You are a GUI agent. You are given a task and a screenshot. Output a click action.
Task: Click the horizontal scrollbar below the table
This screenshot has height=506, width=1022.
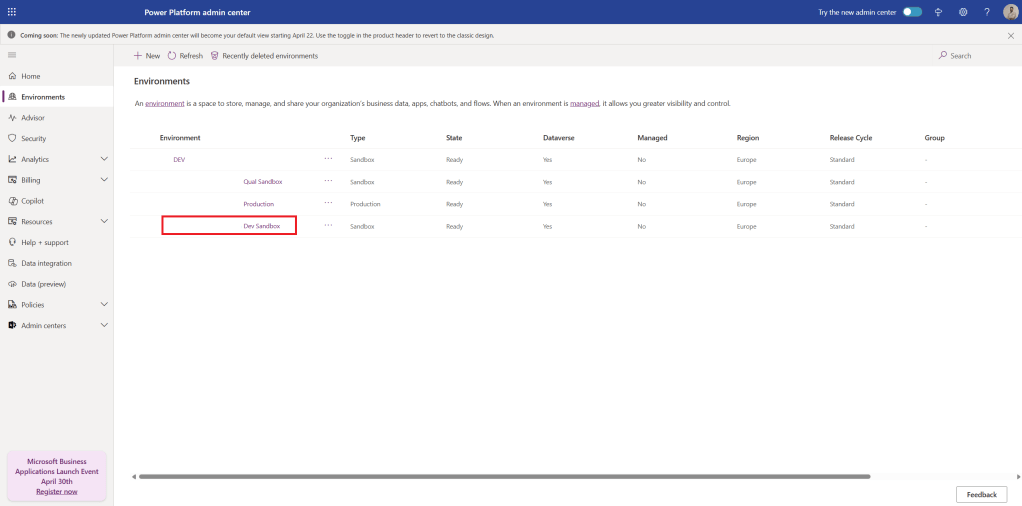point(500,476)
